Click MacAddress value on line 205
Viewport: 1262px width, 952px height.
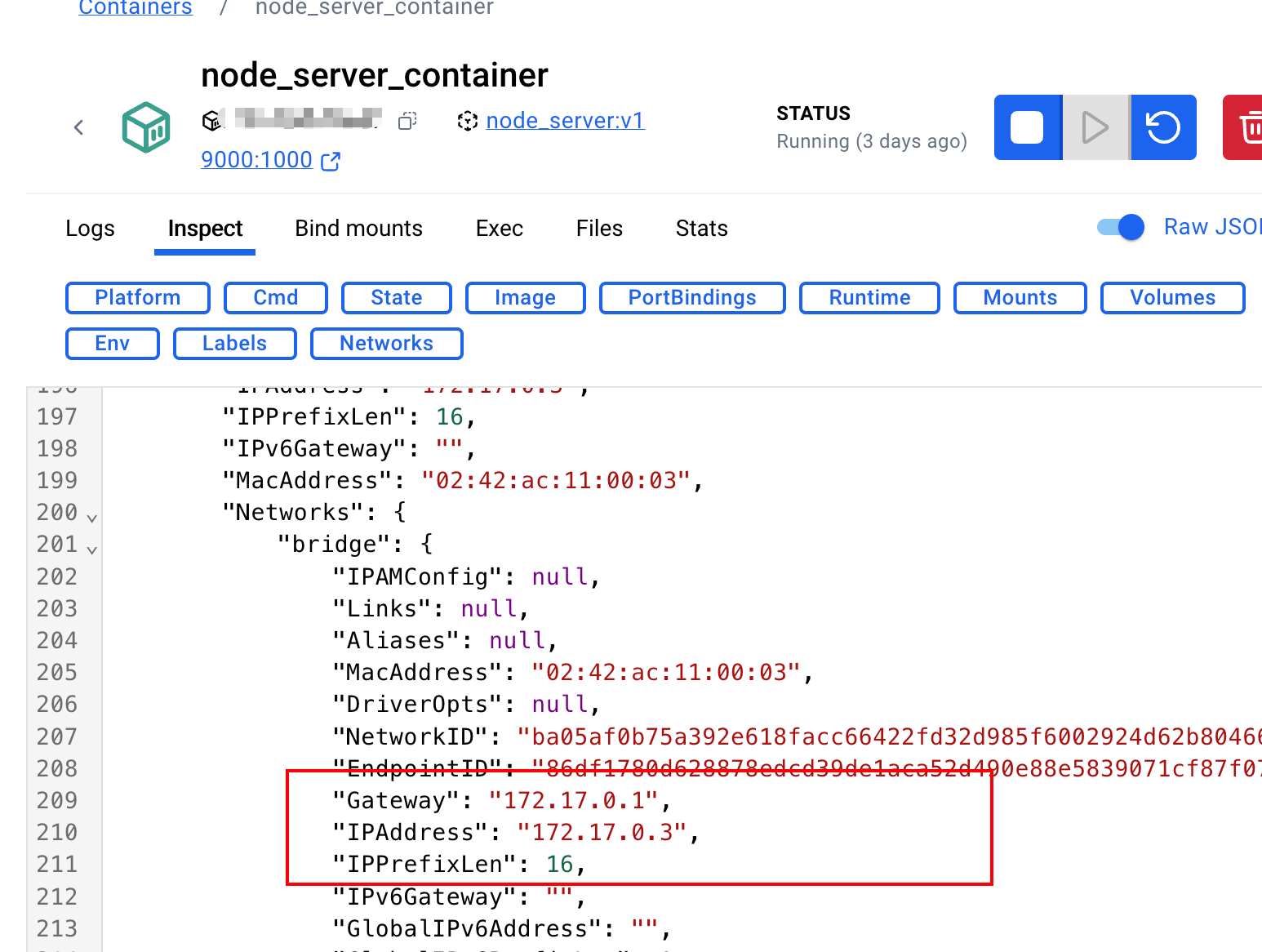[666, 673]
